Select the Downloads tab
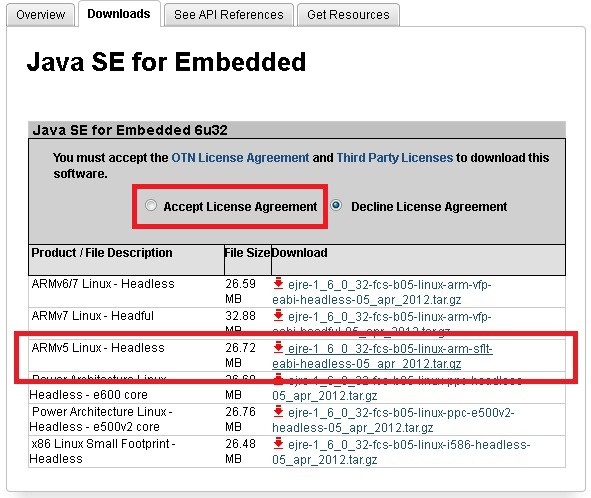This screenshot has height=498, width=591. pyautogui.click(x=119, y=14)
